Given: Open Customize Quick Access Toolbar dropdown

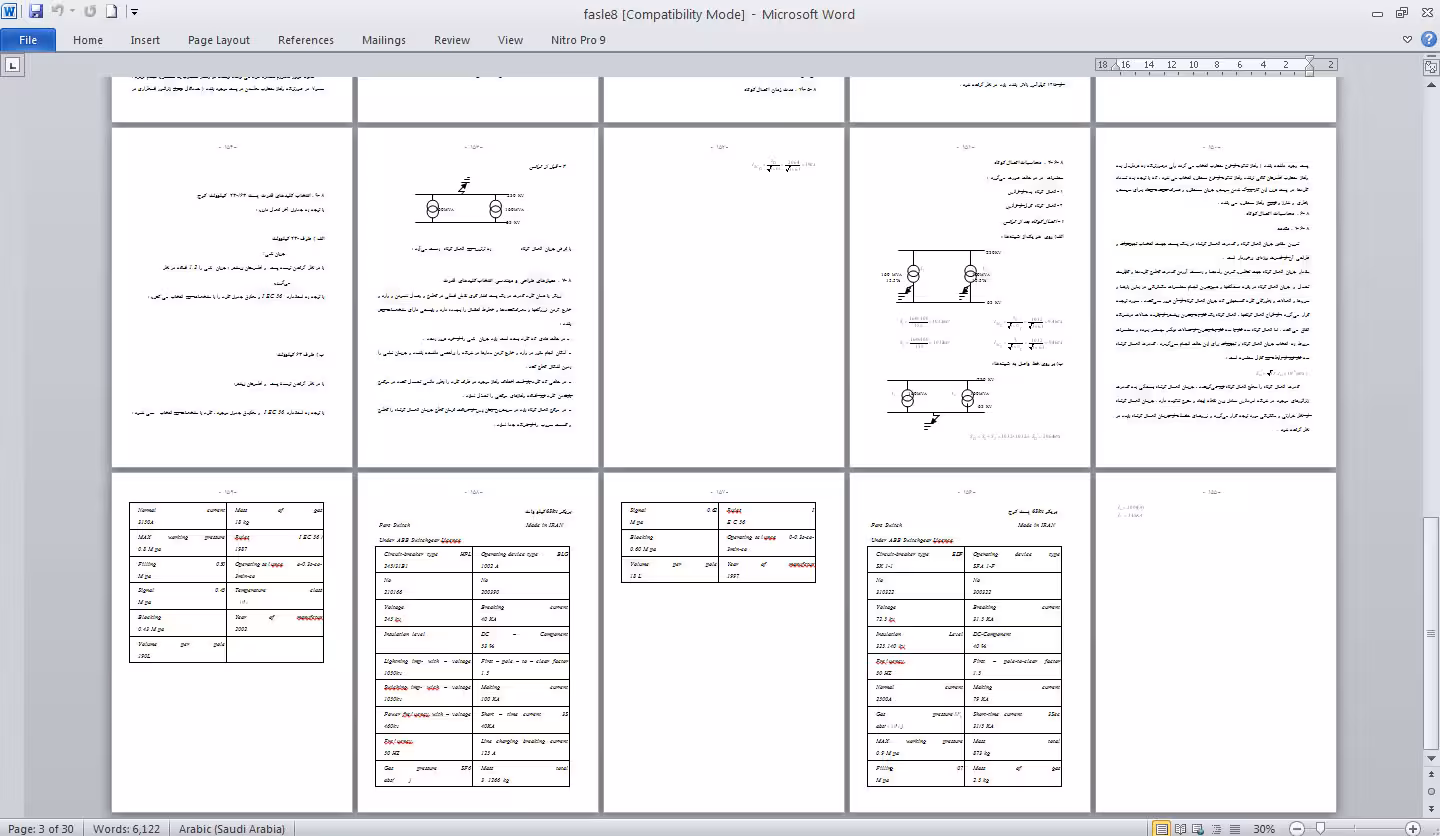Looking at the screenshot, I should [x=134, y=12].
